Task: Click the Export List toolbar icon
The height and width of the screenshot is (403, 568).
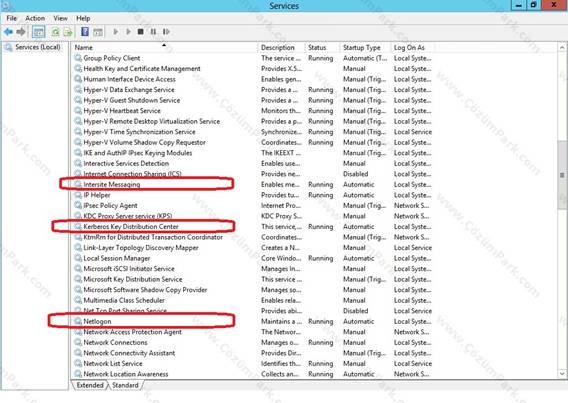Action: click(x=68, y=32)
